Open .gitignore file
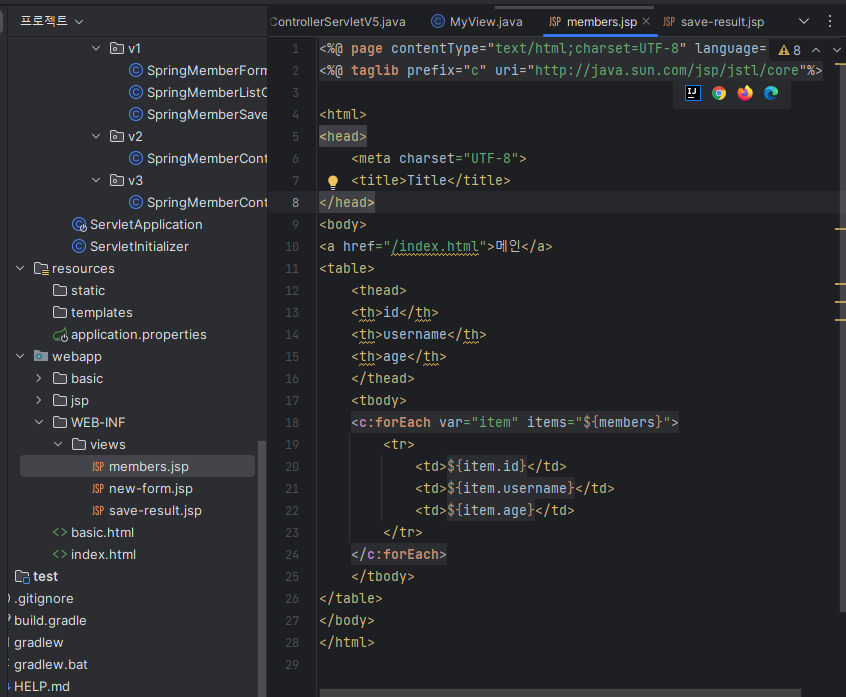This screenshot has height=697, width=846. [x=40, y=598]
